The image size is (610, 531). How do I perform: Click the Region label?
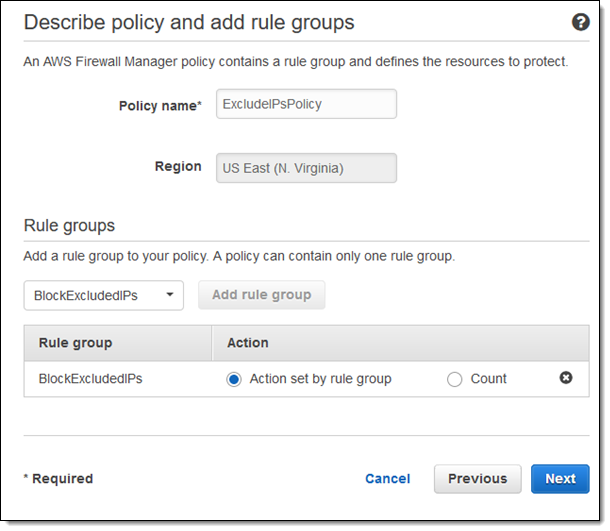[x=178, y=167]
